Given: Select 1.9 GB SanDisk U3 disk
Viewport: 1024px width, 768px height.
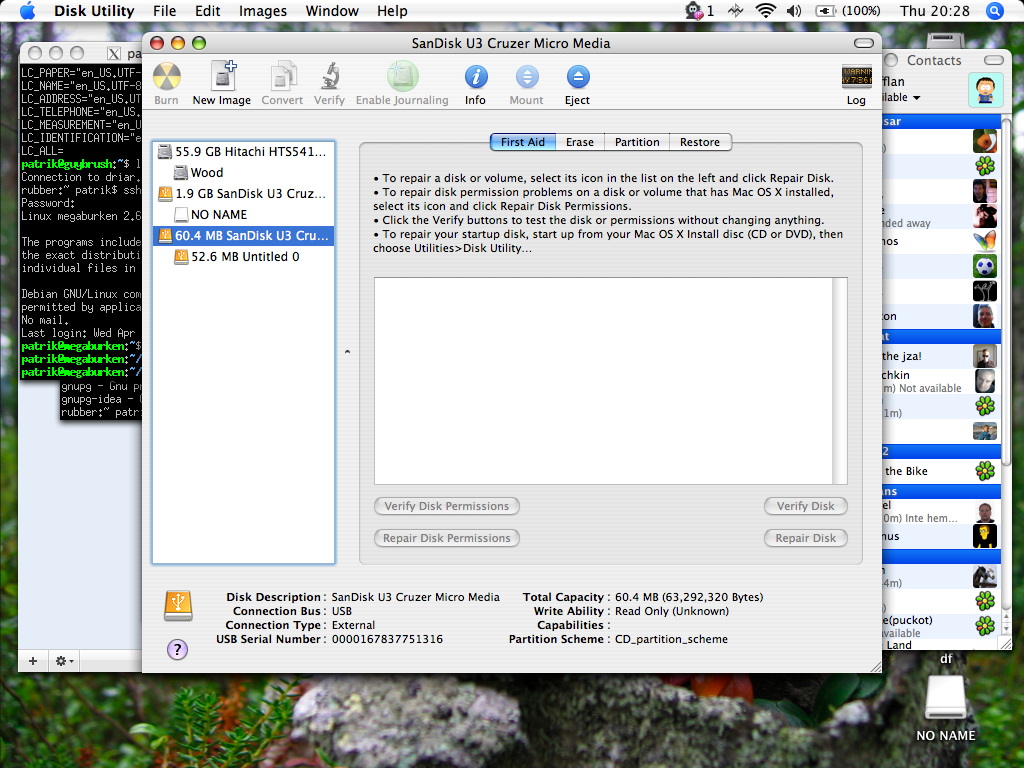Looking at the screenshot, I should pos(244,193).
